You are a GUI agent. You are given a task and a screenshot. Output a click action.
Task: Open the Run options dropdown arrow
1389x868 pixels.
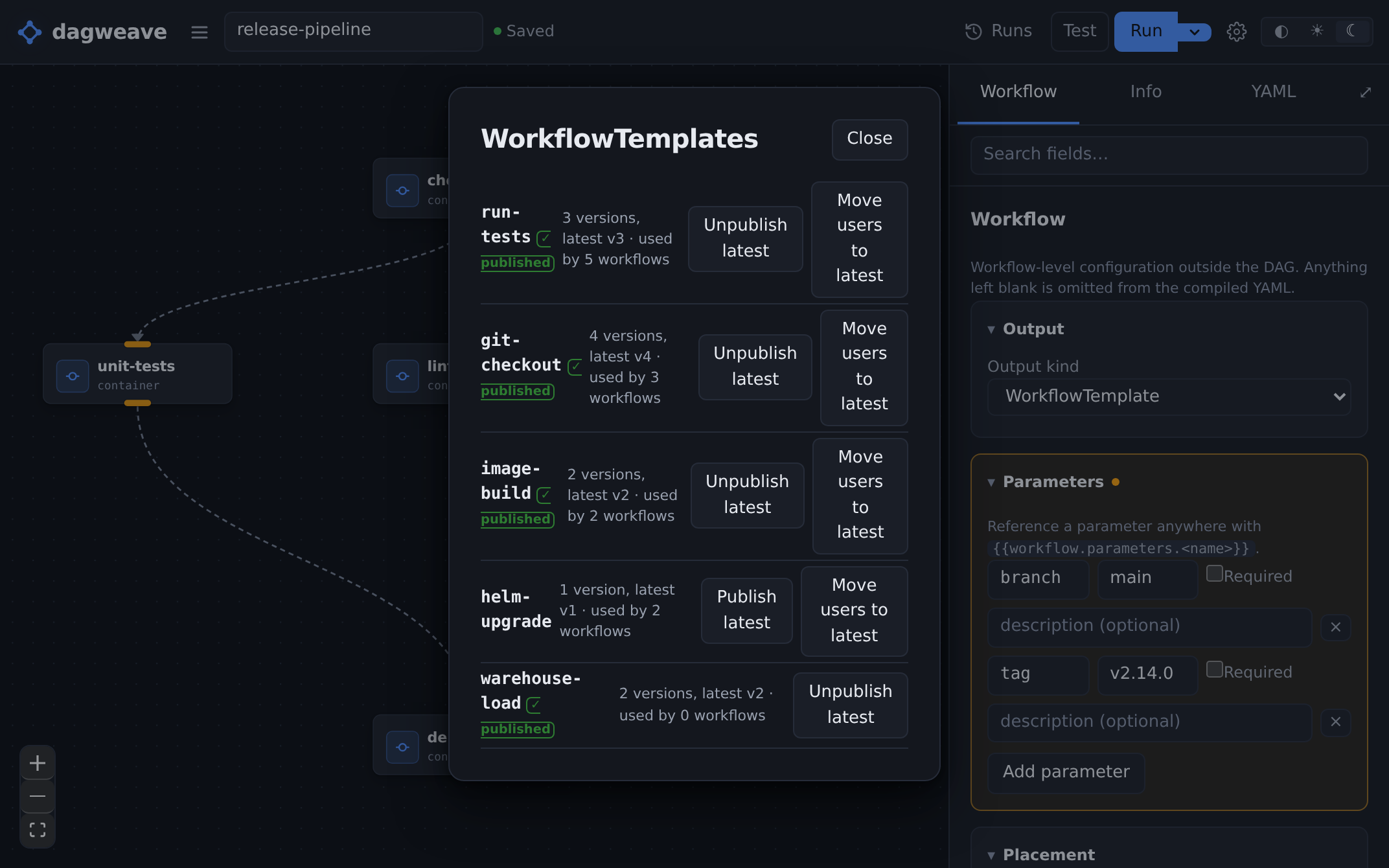[1194, 32]
